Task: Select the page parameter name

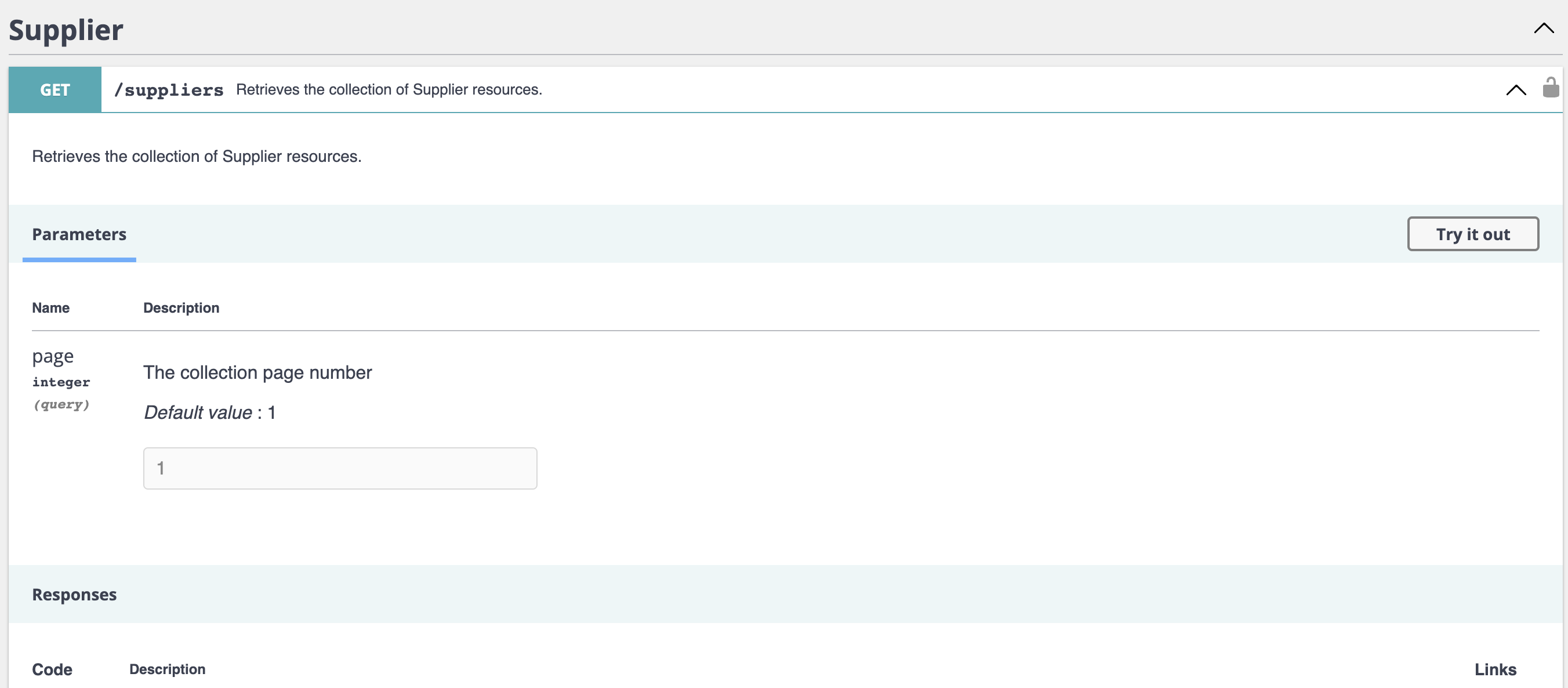Action: click(52, 356)
